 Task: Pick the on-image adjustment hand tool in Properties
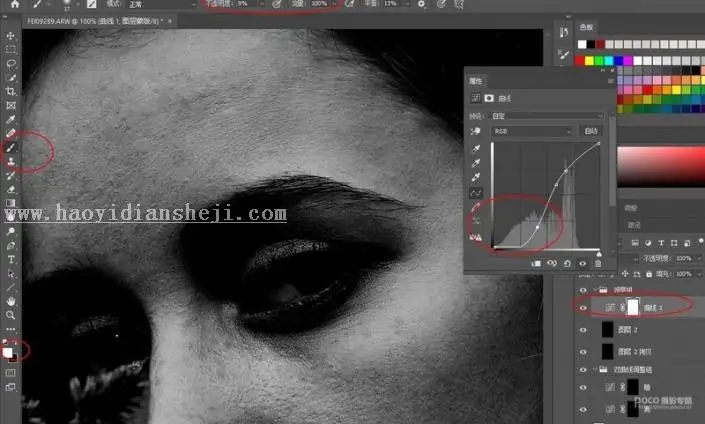(475, 131)
